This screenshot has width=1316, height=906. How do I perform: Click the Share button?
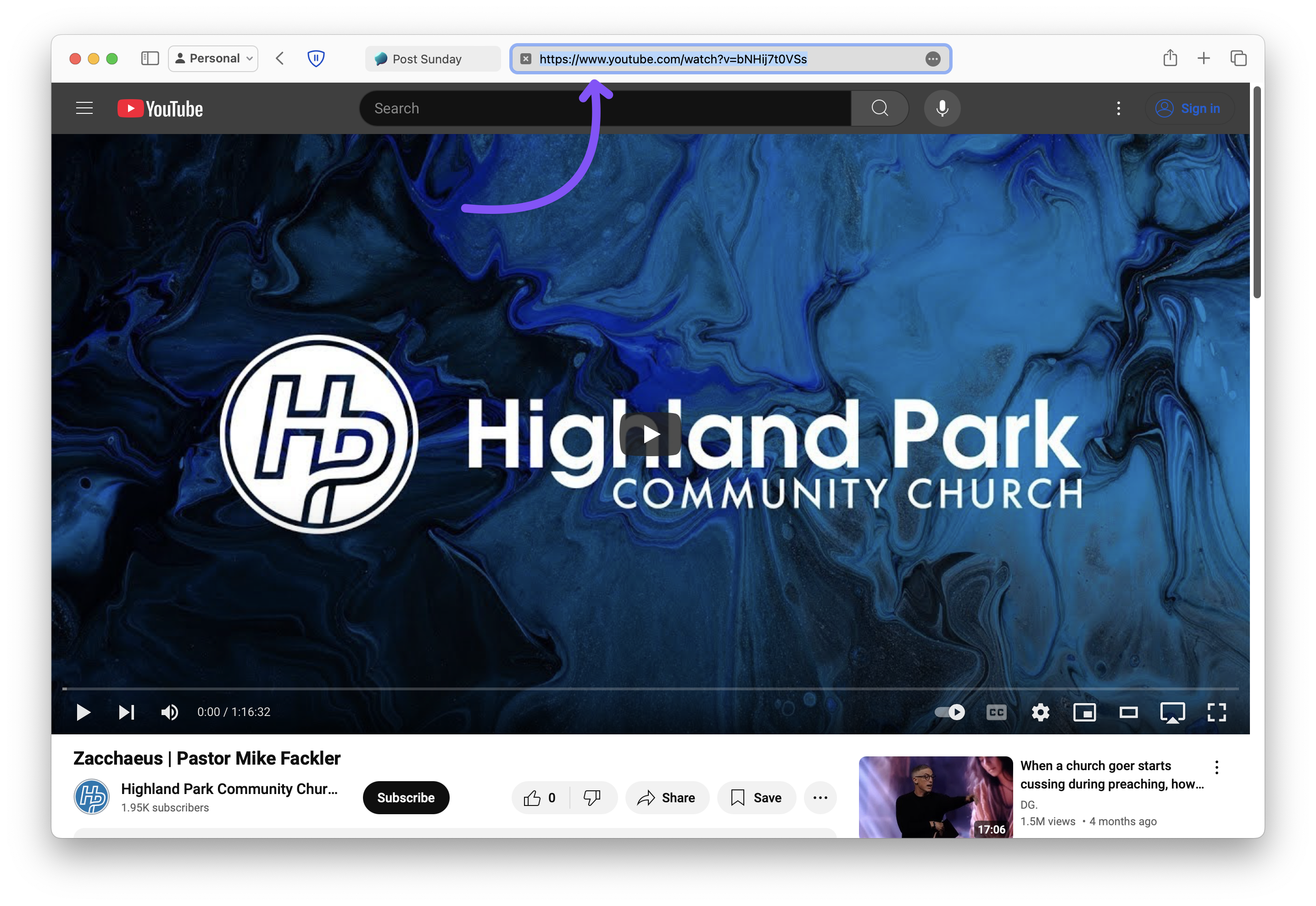[667, 798]
